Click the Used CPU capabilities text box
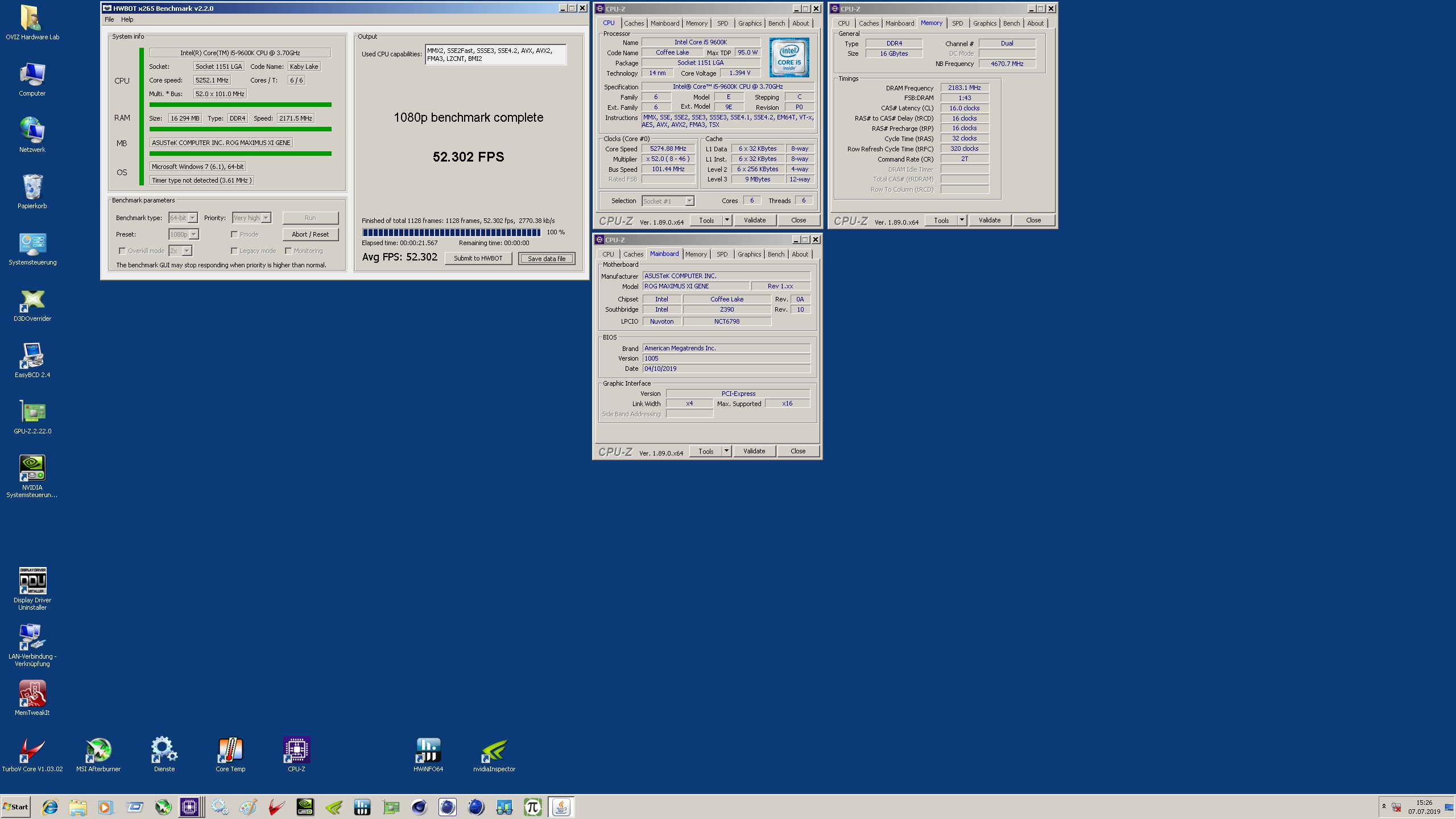Screen dimensions: 1456x819 (x=495, y=55)
